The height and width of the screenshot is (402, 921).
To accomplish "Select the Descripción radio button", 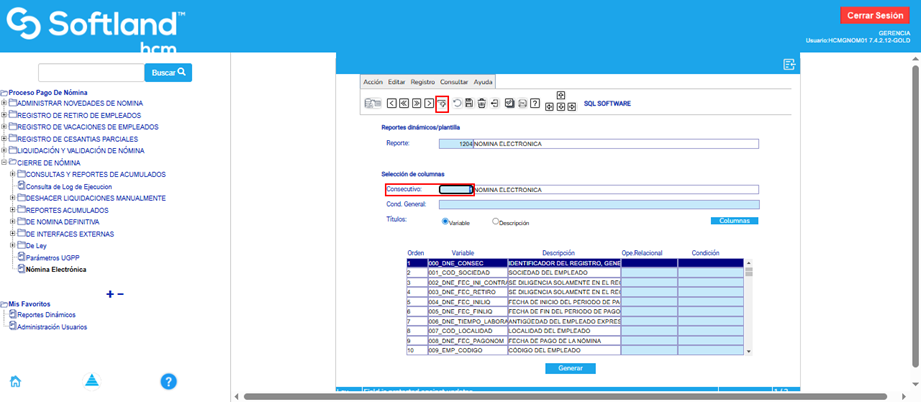I will pyautogui.click(x=496, y=222).
